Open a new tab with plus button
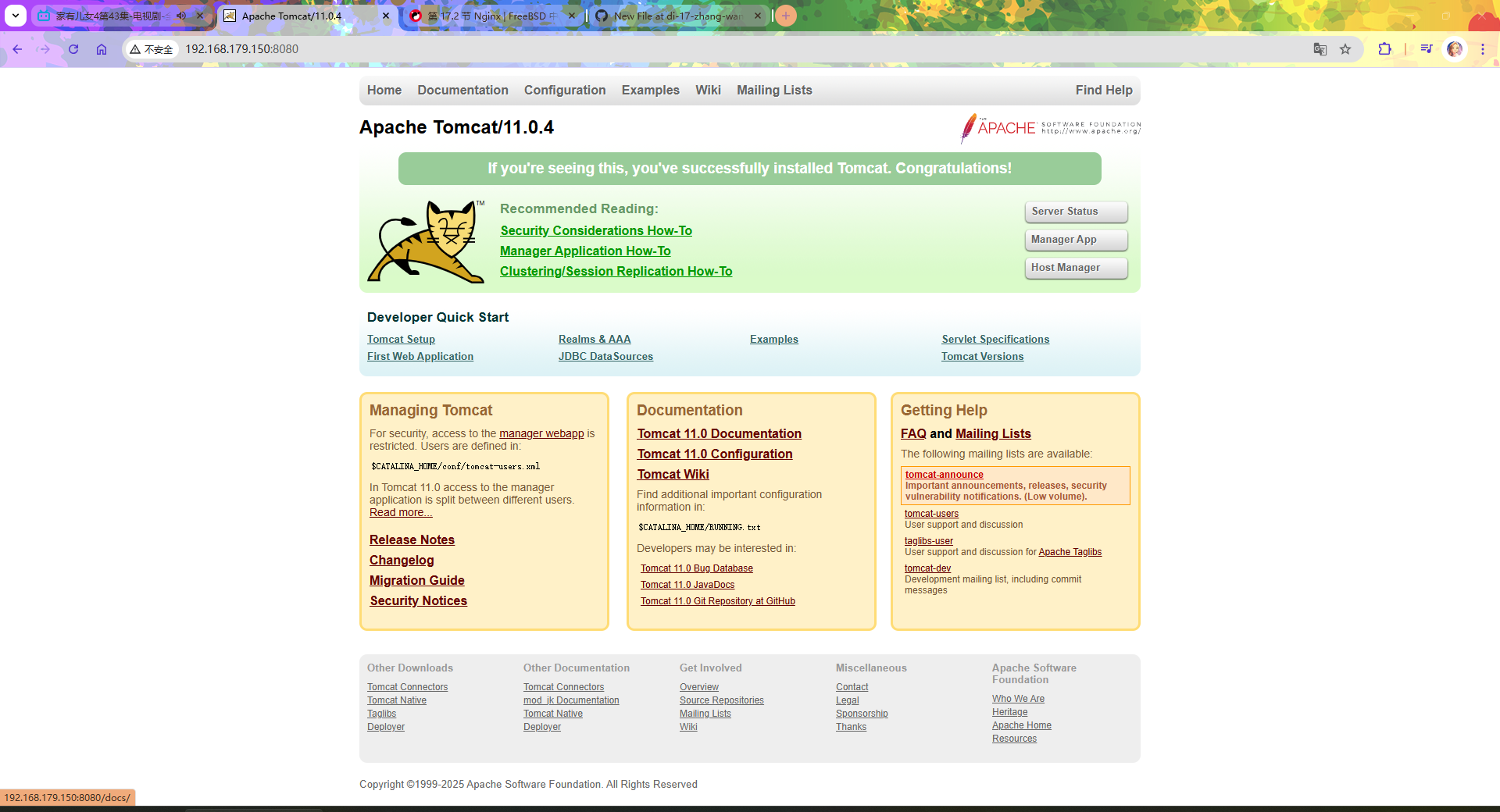 coord(786,16)
